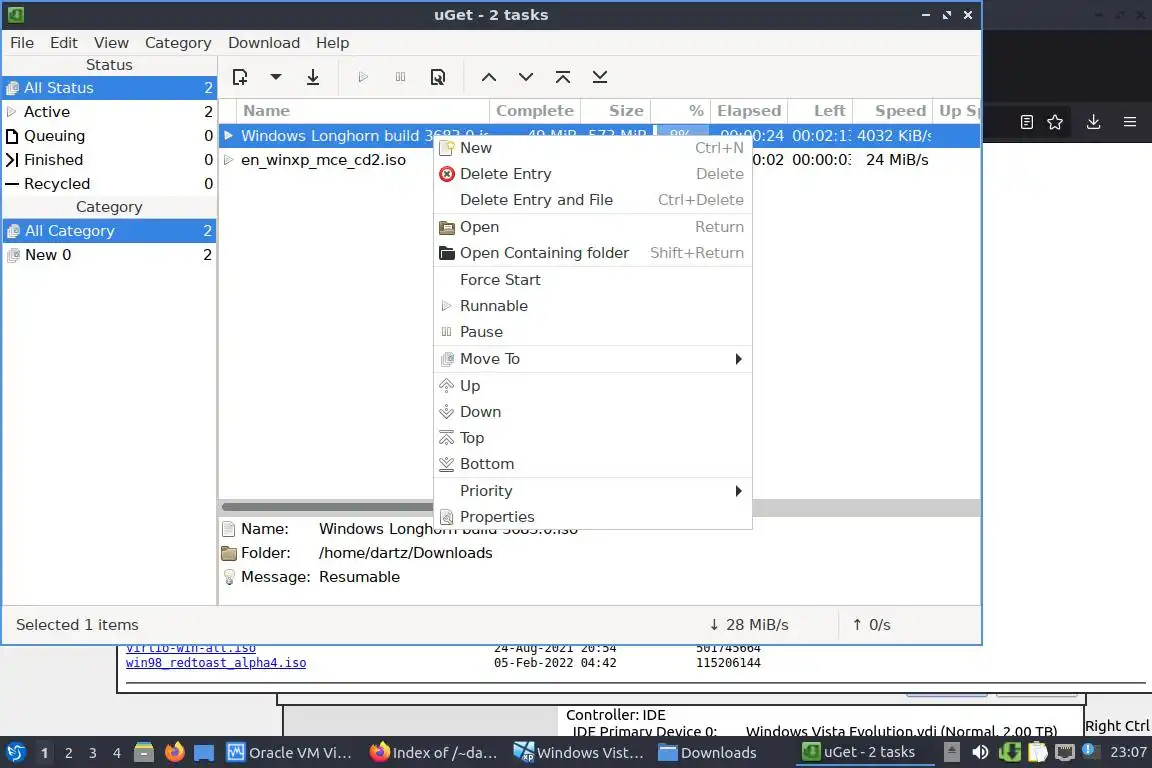Click the Move Down toolbar arrow
The width and height of the screenshot is (1152, 768).
tap(526, 77)
